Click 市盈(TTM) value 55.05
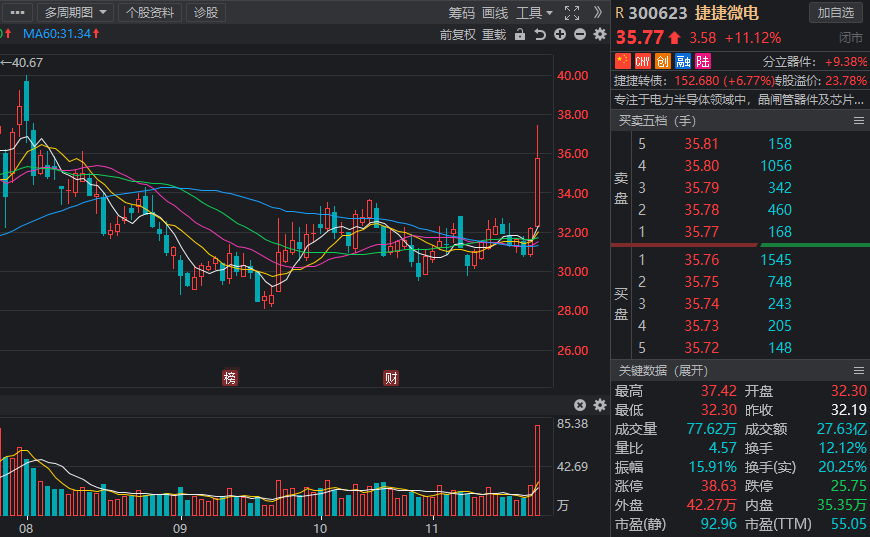Screen dimensions: 870x537 (x=848, y=524)
